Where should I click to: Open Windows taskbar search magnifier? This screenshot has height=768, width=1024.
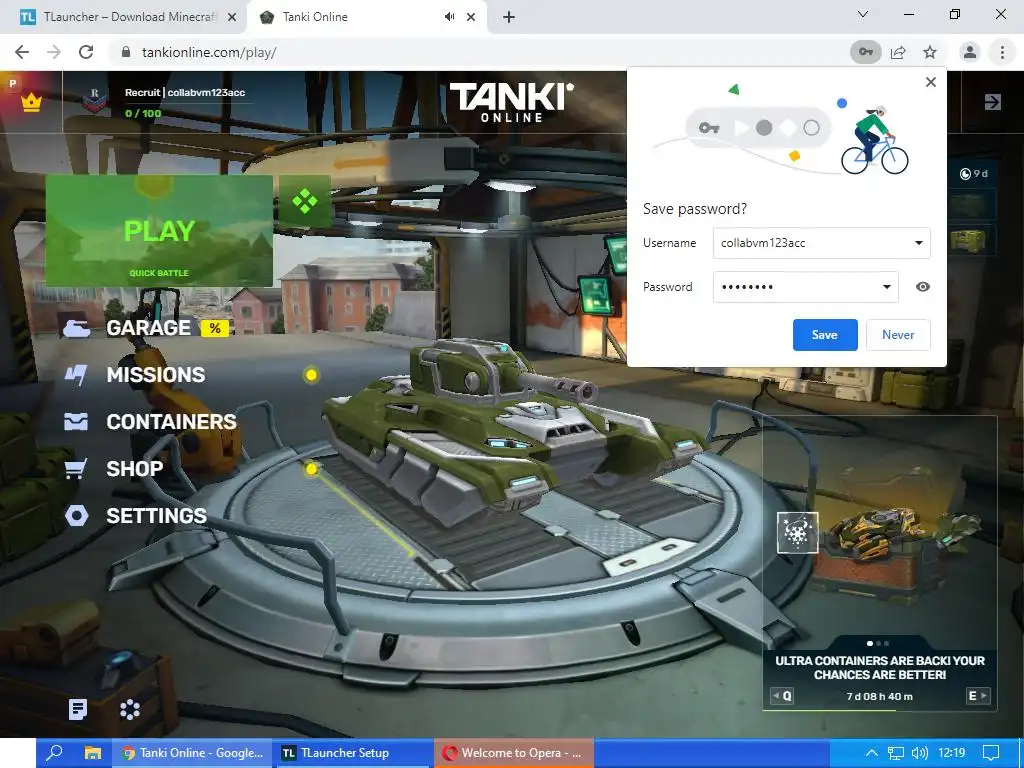click(x=54, y=753)
